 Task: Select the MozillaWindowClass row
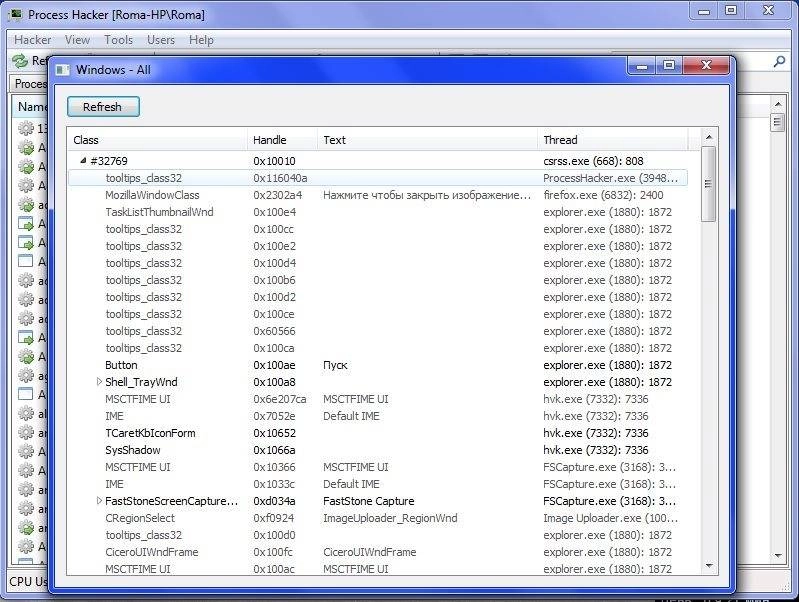tap(378, 195)
